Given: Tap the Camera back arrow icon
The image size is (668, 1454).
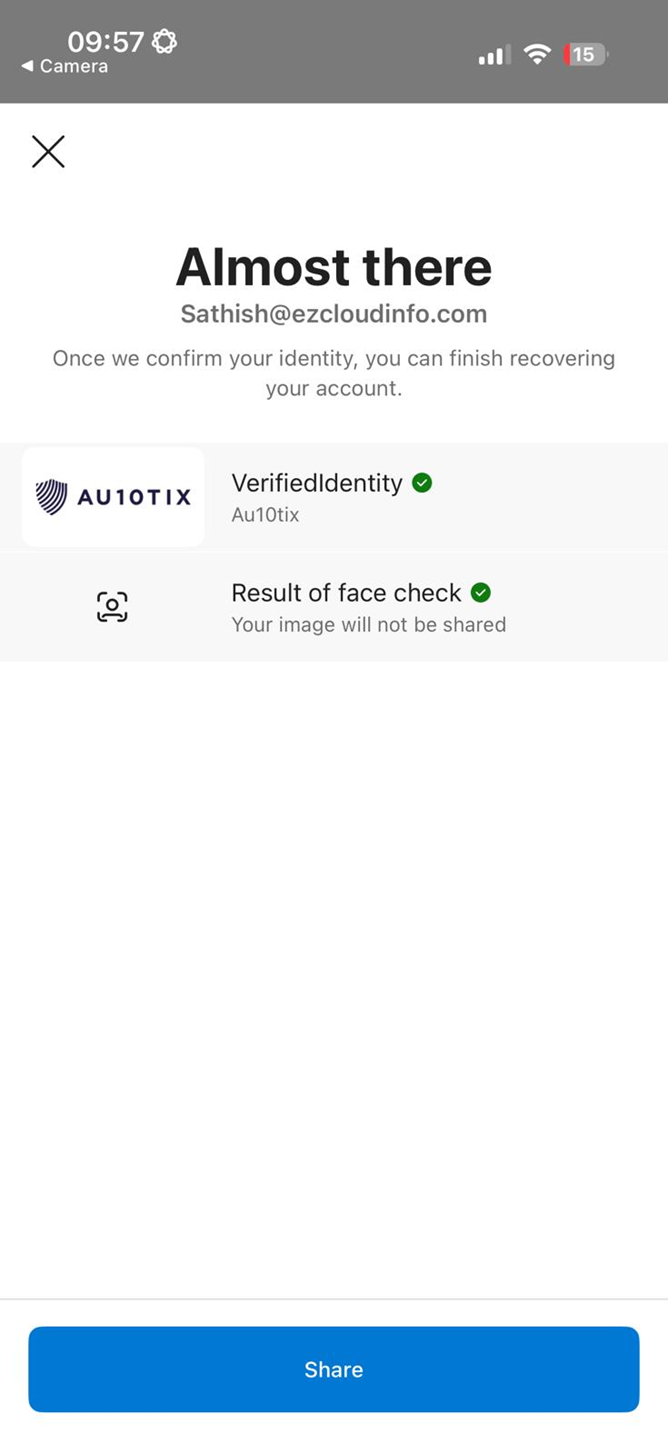Looking at the screenshot, I should pos(27,67).
